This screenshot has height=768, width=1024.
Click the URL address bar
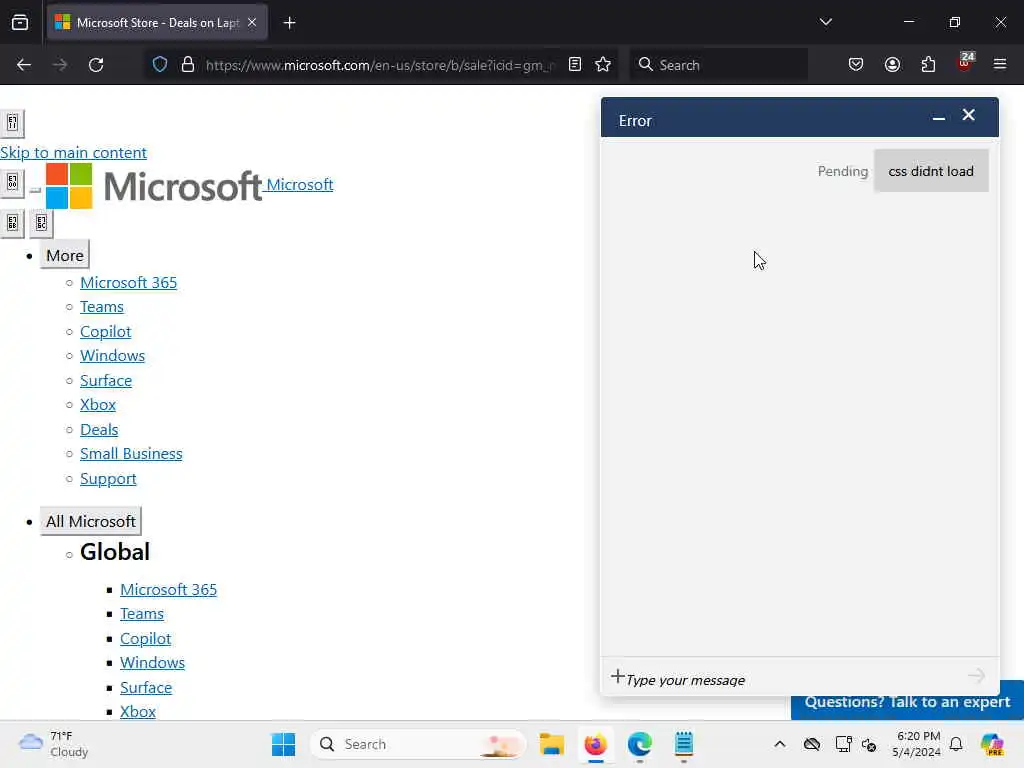[x=380, y=65]
